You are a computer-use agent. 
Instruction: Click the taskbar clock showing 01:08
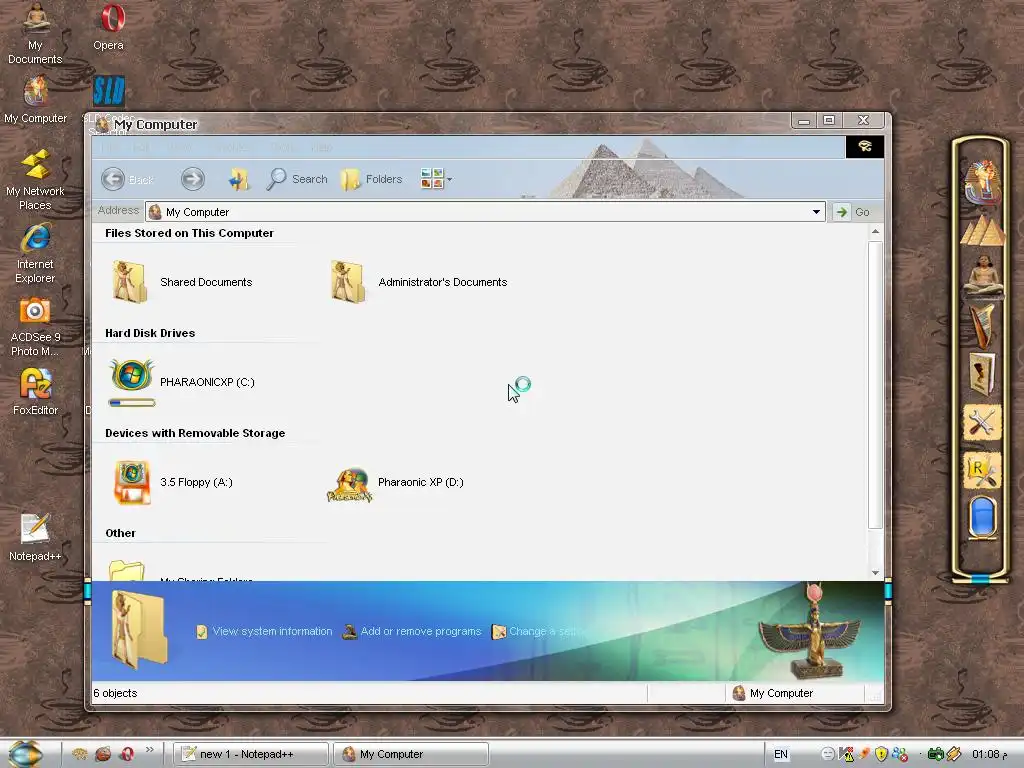989,754
